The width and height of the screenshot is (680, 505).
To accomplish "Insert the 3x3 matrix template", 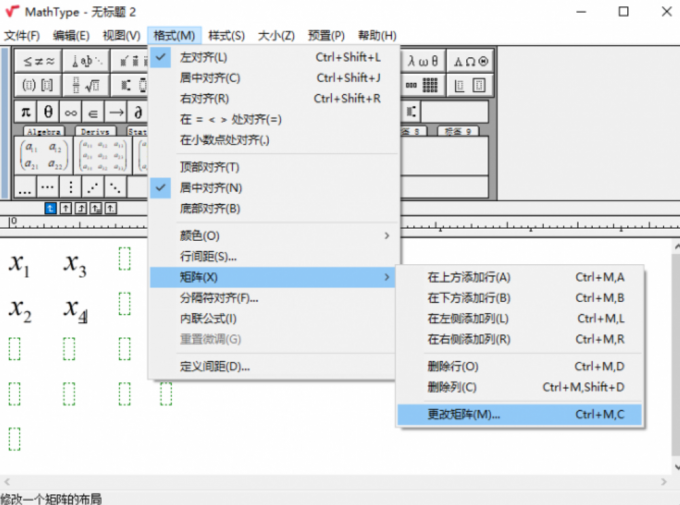I will 103,155.
